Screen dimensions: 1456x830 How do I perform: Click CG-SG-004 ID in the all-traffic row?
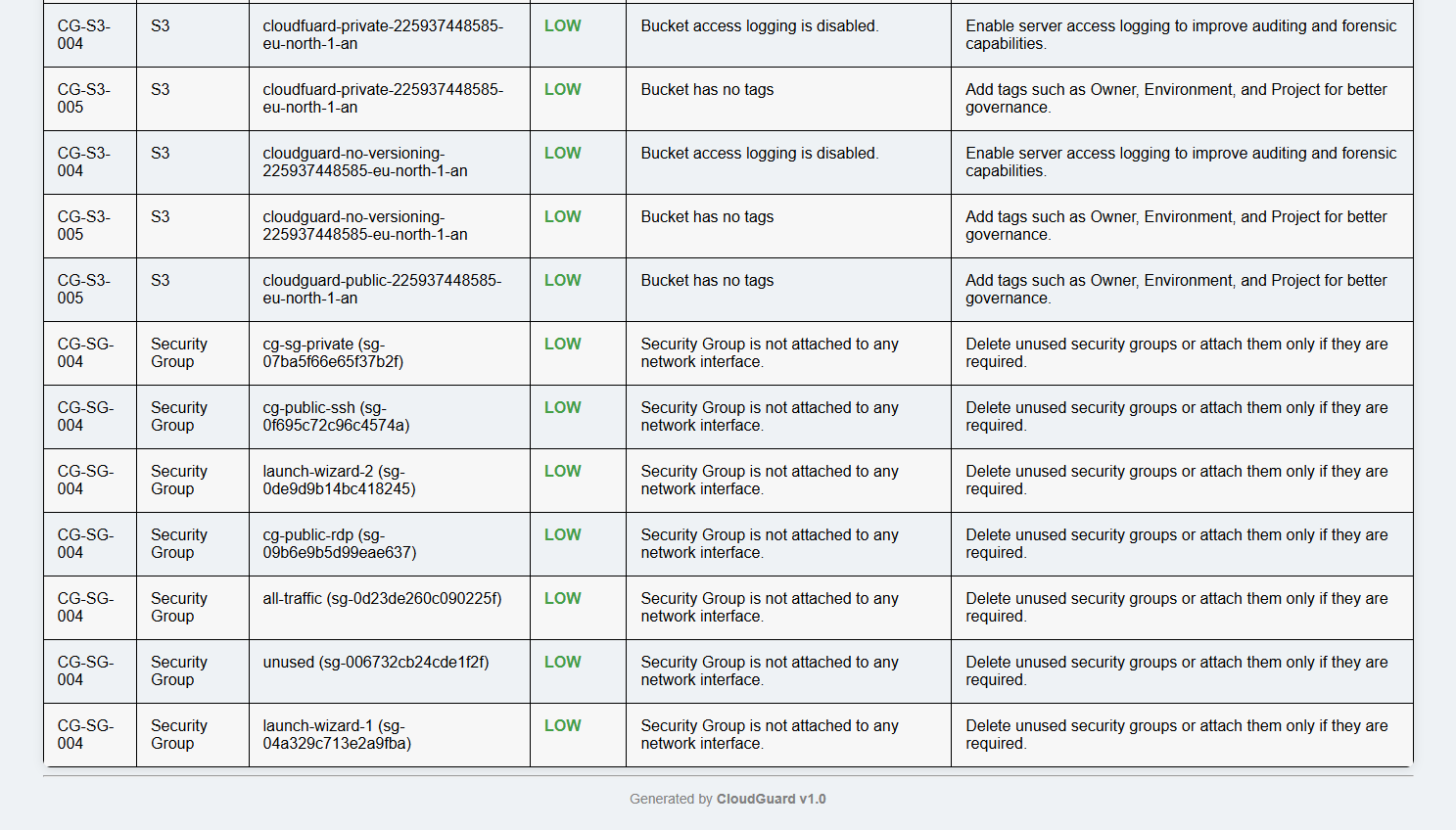click(x=86, y=607)
